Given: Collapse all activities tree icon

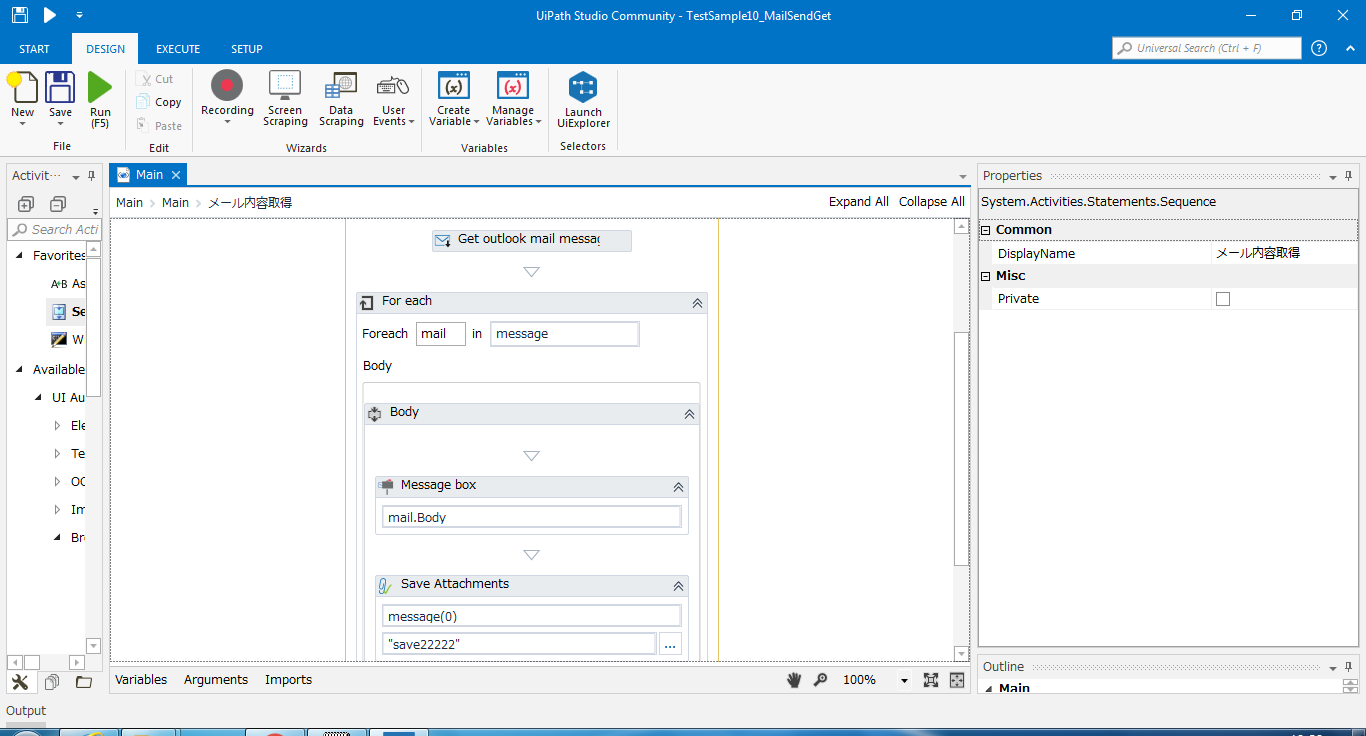Looking at the screenshot, I should point(58,204).
